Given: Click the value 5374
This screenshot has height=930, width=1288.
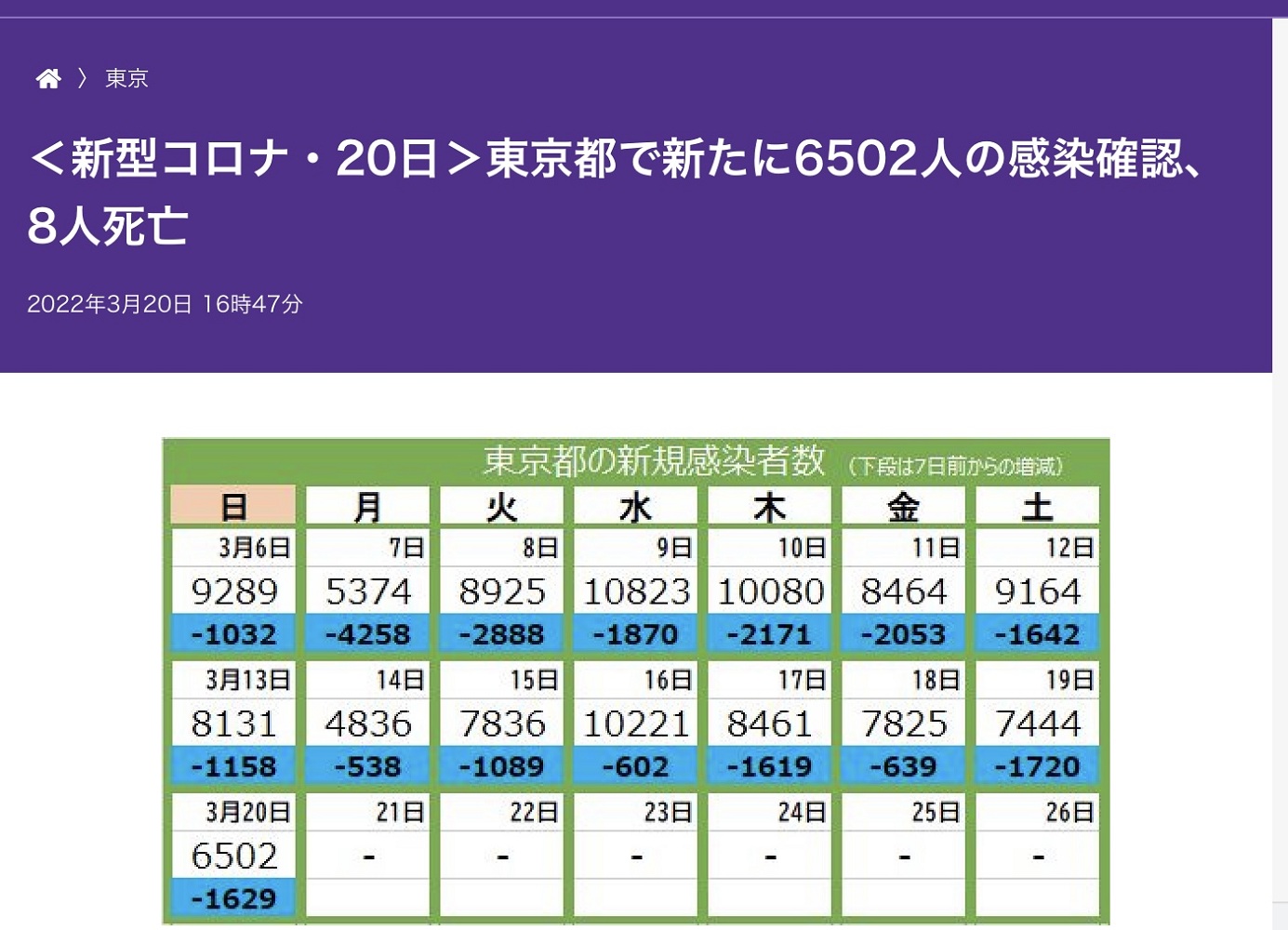Looking at the screenshot, I should (x=367, y=591).
